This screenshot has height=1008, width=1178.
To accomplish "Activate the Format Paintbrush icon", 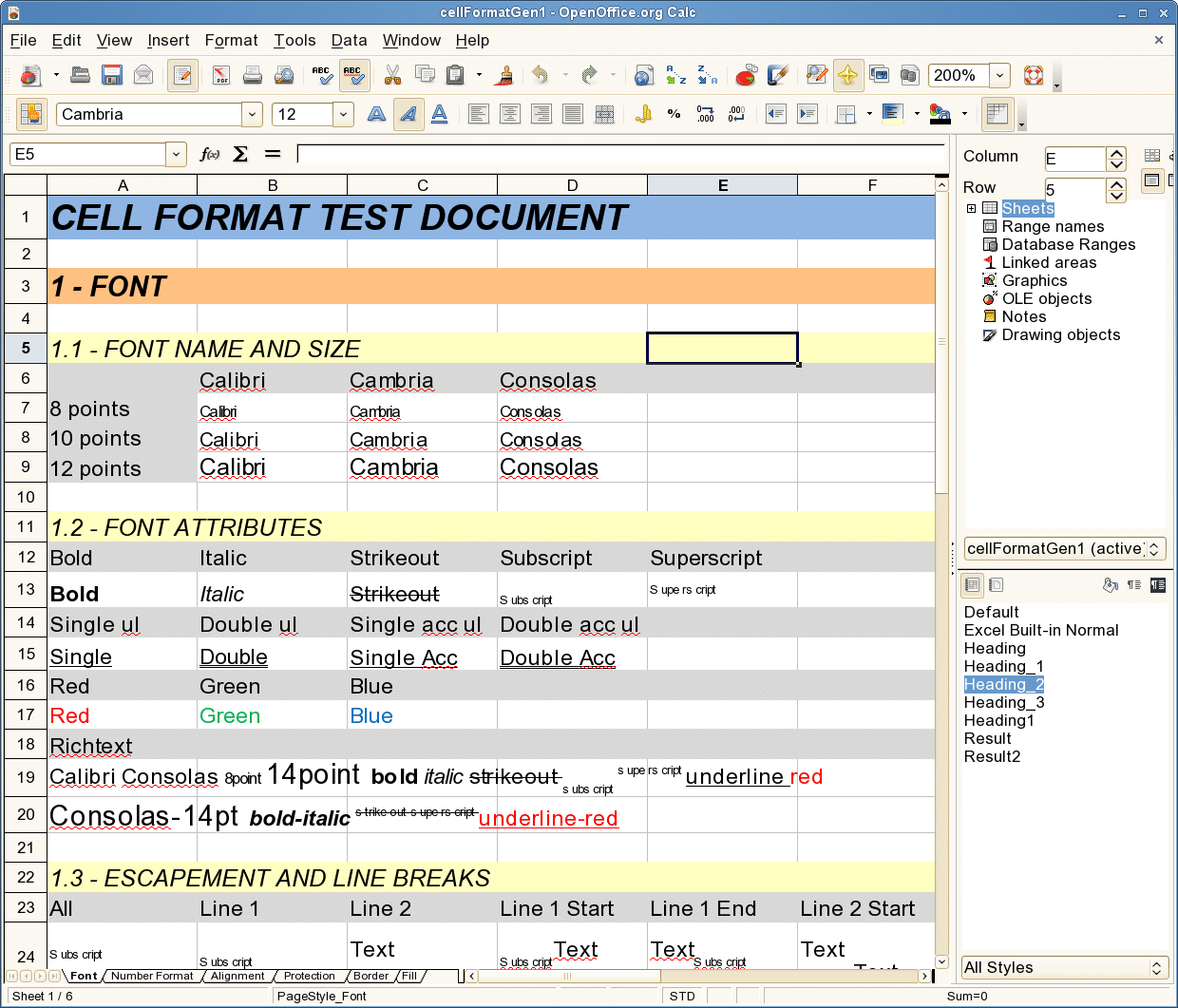I will pyautogui.click(x=505, y=75).
